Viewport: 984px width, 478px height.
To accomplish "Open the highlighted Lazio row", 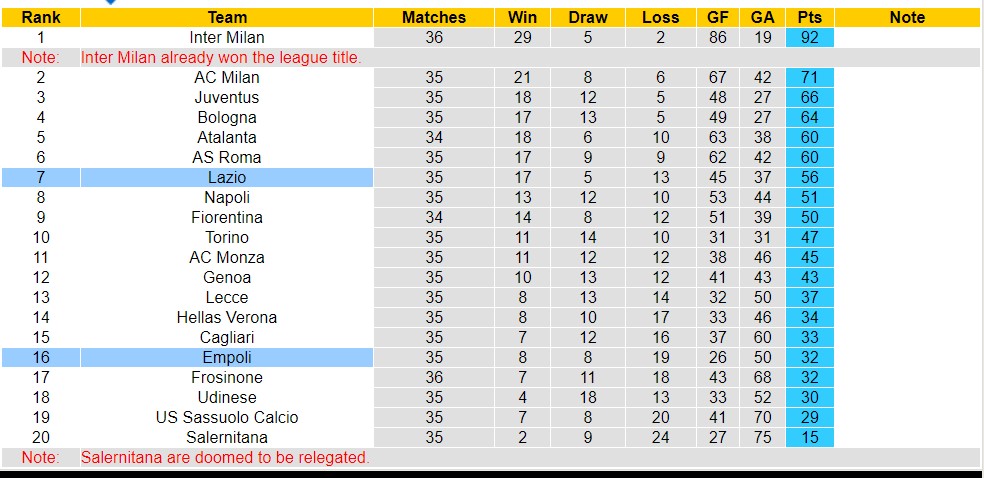I will coord(227,177).
